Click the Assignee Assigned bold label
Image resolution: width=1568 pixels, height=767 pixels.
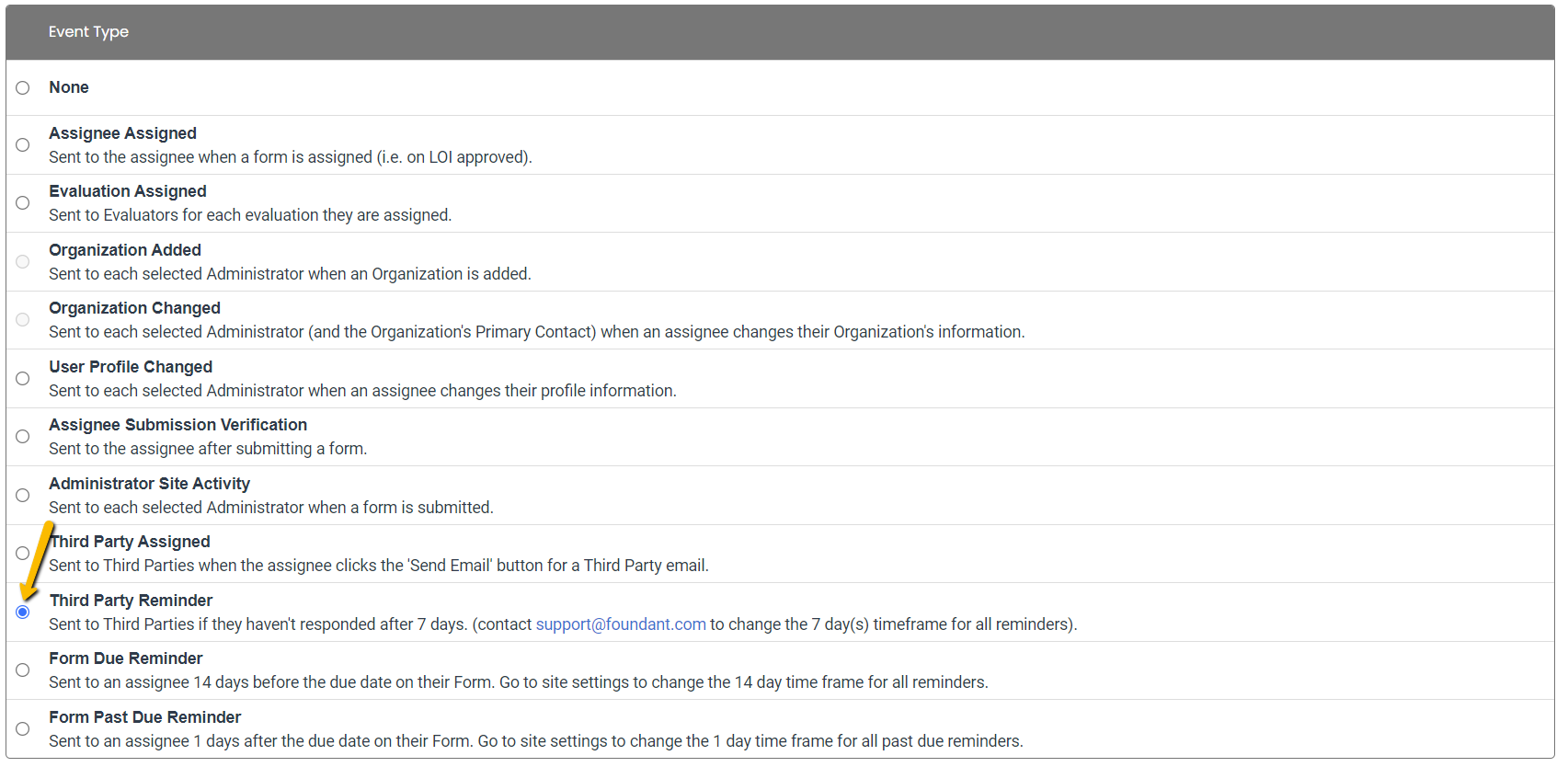pyautogui.click(x=122, y=133)
